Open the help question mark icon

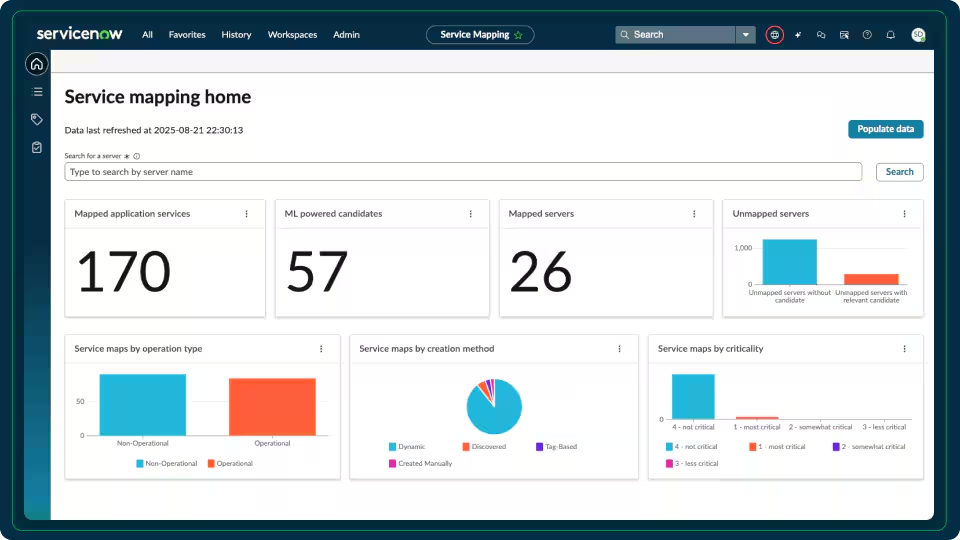point(867,35)
